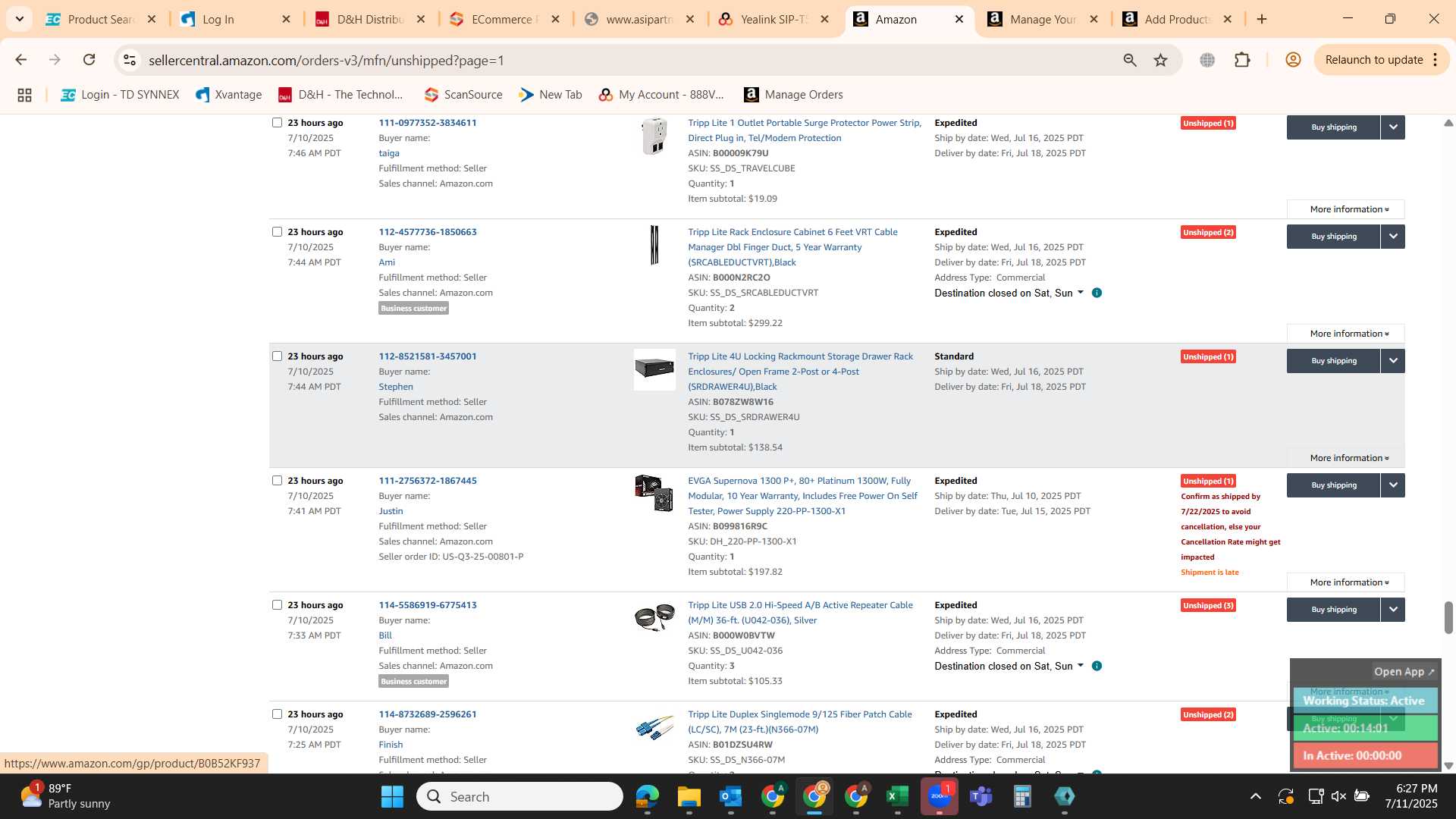Switch to the Add Products tab
Screen dimensions: 1456x819
1177,19
